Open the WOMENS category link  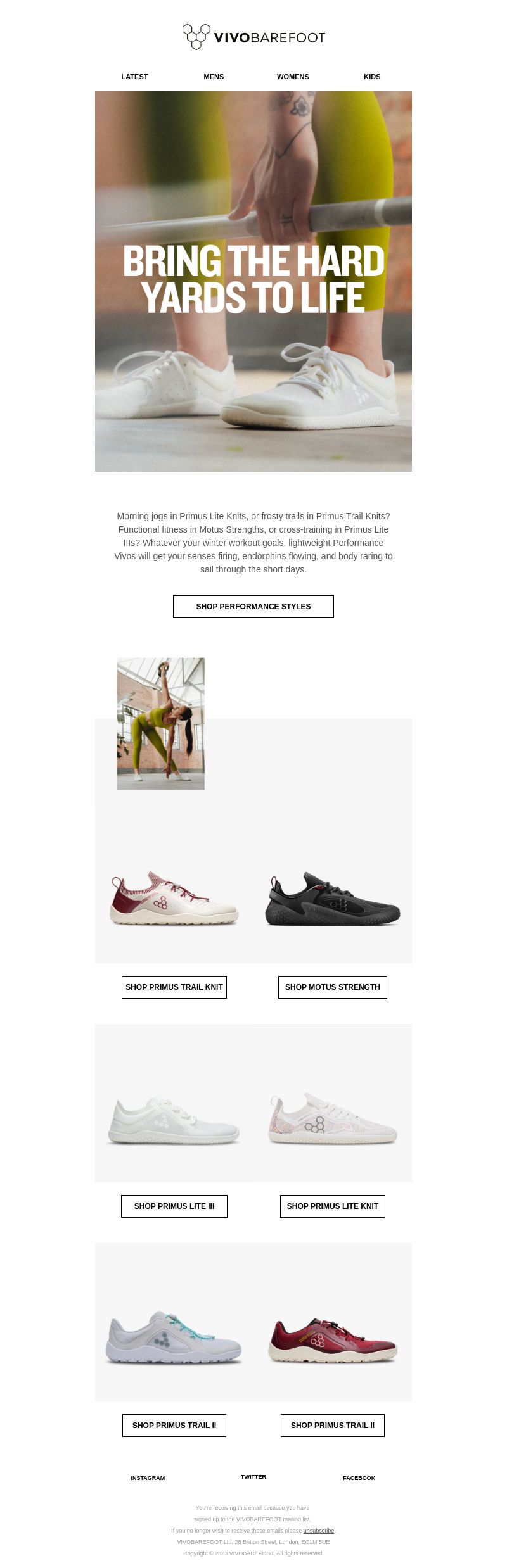click(x=293, y=77)
